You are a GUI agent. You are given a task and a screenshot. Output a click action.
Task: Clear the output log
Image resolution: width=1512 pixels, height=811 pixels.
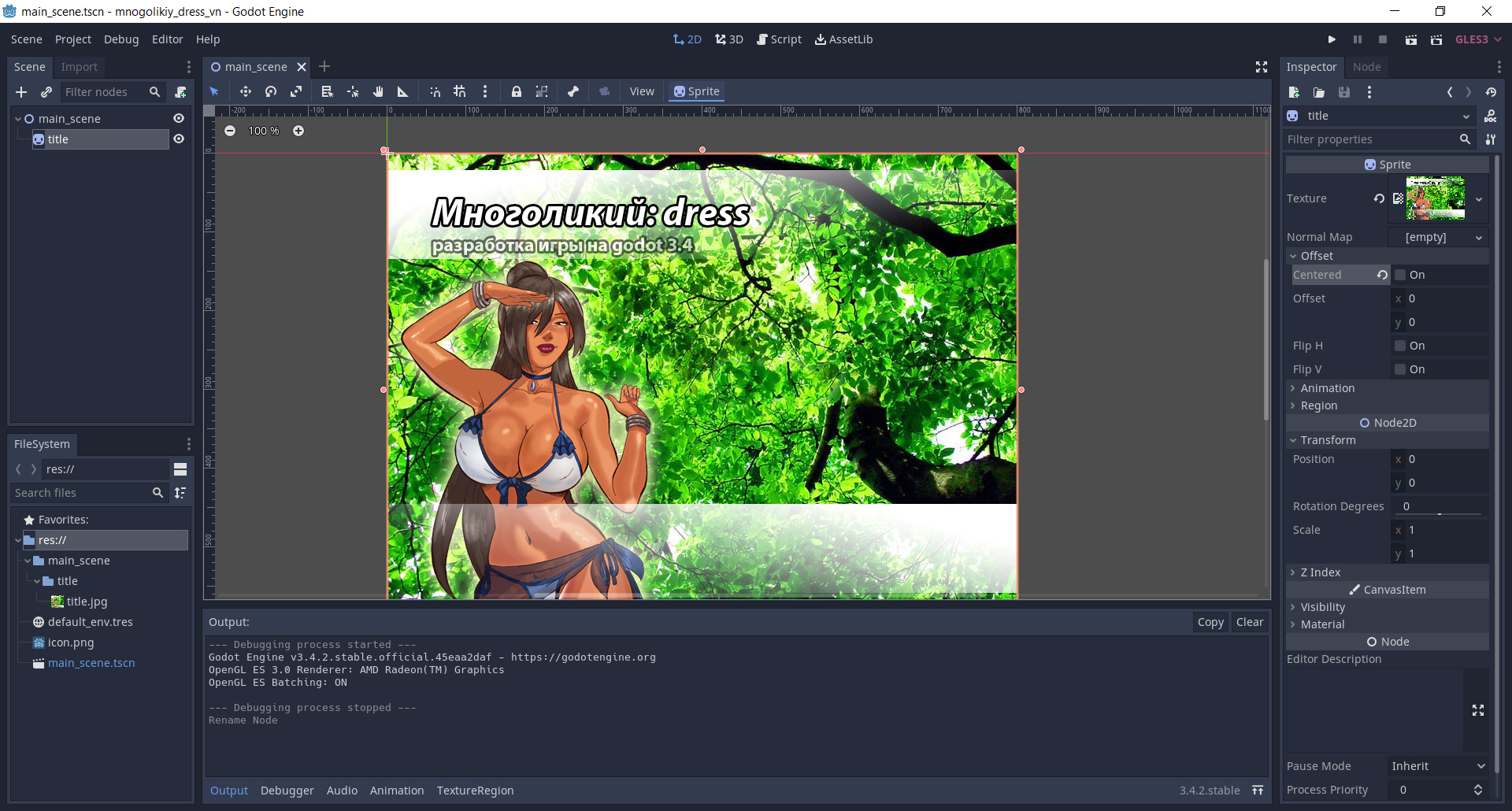click(x=1250, y=622)
